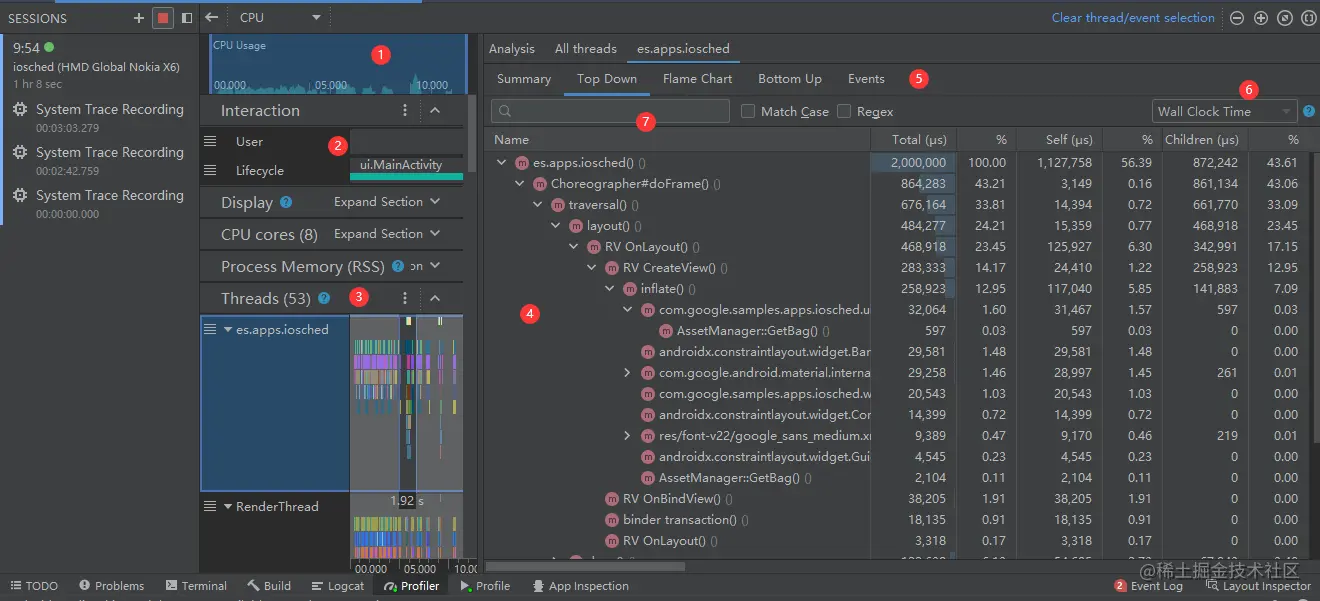Enable the Match Case checkbox

(x=748, y=111)
